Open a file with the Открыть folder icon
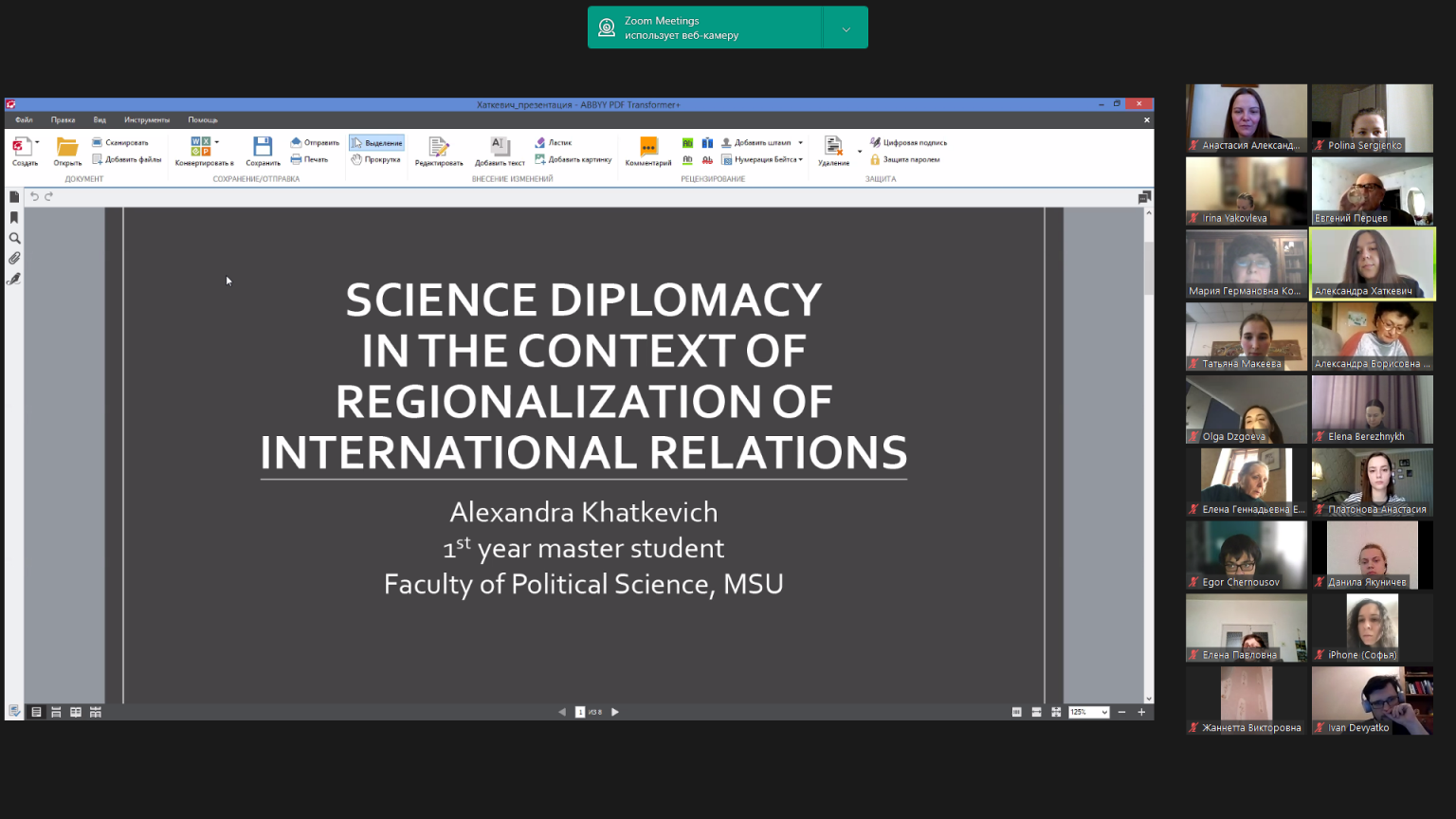 [67, 147]
